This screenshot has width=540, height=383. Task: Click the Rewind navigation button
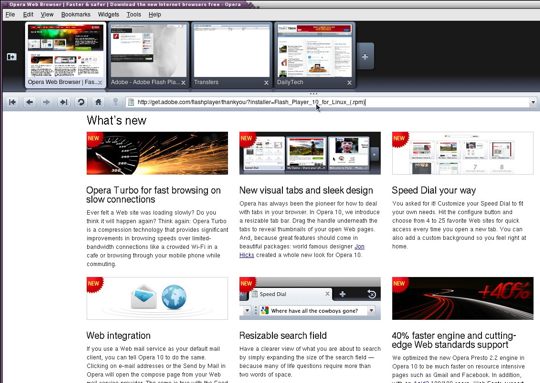(12, 102)
